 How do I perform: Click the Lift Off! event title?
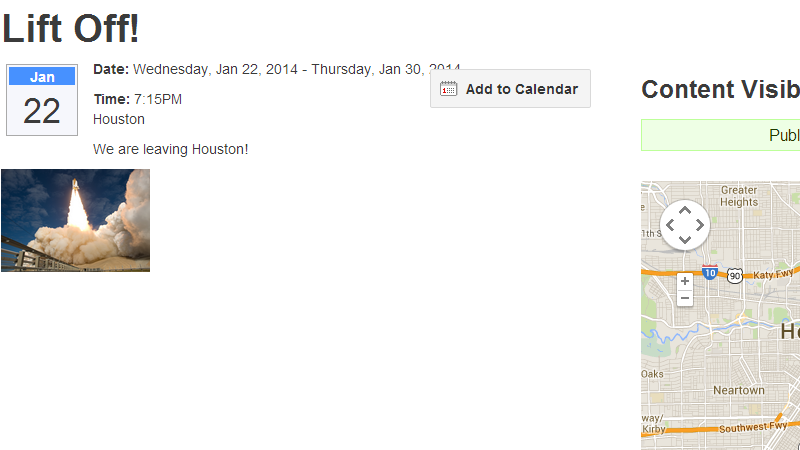[x=71, y=28]
